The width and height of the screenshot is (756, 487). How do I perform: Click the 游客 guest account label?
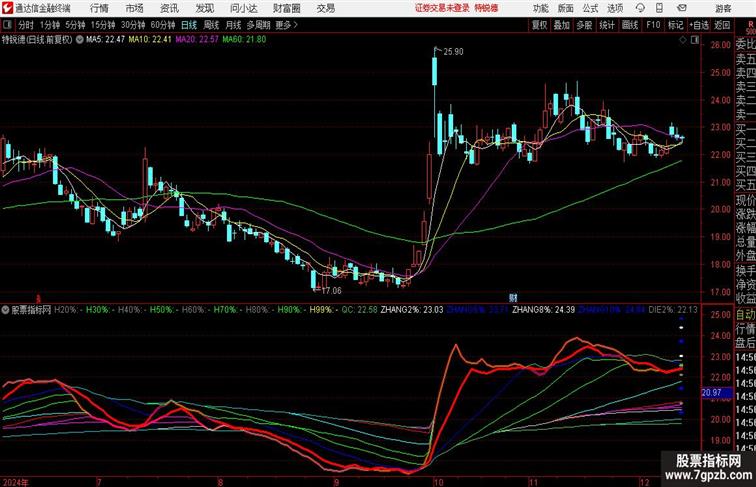point(723,8)
